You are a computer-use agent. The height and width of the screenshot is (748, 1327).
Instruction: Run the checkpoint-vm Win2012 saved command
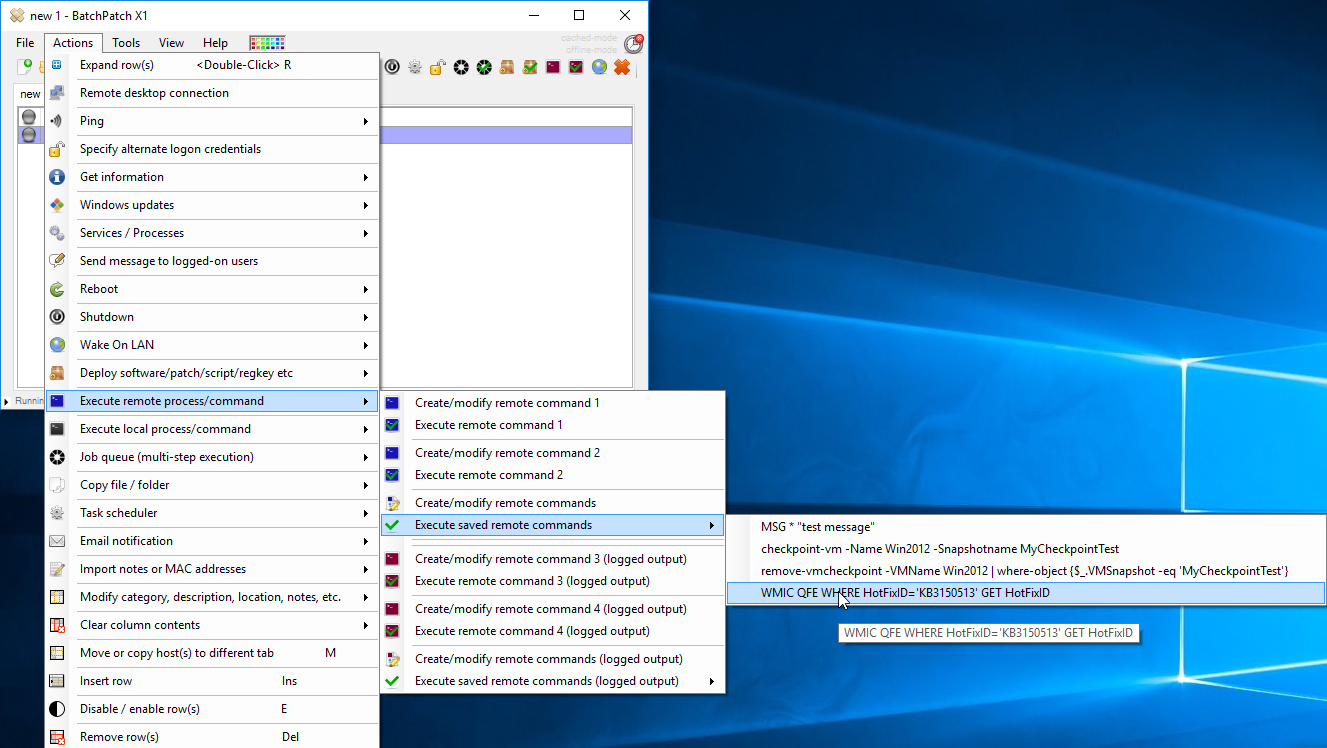[939, 549]
